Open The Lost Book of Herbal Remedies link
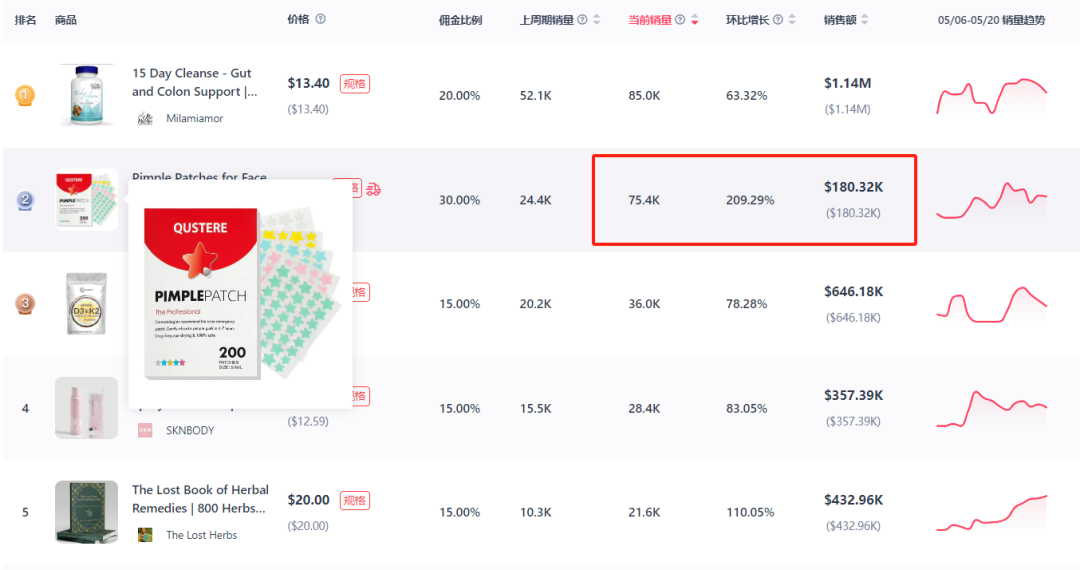The width and height of the screenshot is (1080, 570). point(200,498)
